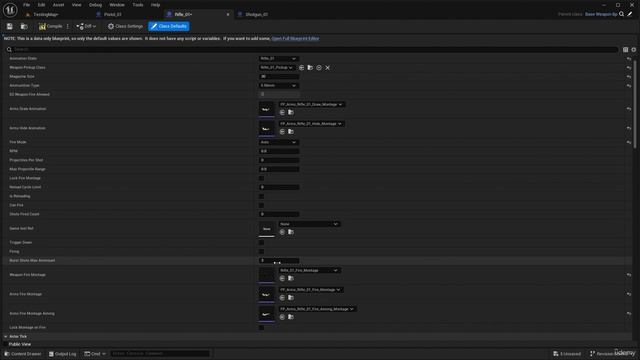Edit the Magazine Size field
Screen dimensions: 640x360
click(279, 76)
